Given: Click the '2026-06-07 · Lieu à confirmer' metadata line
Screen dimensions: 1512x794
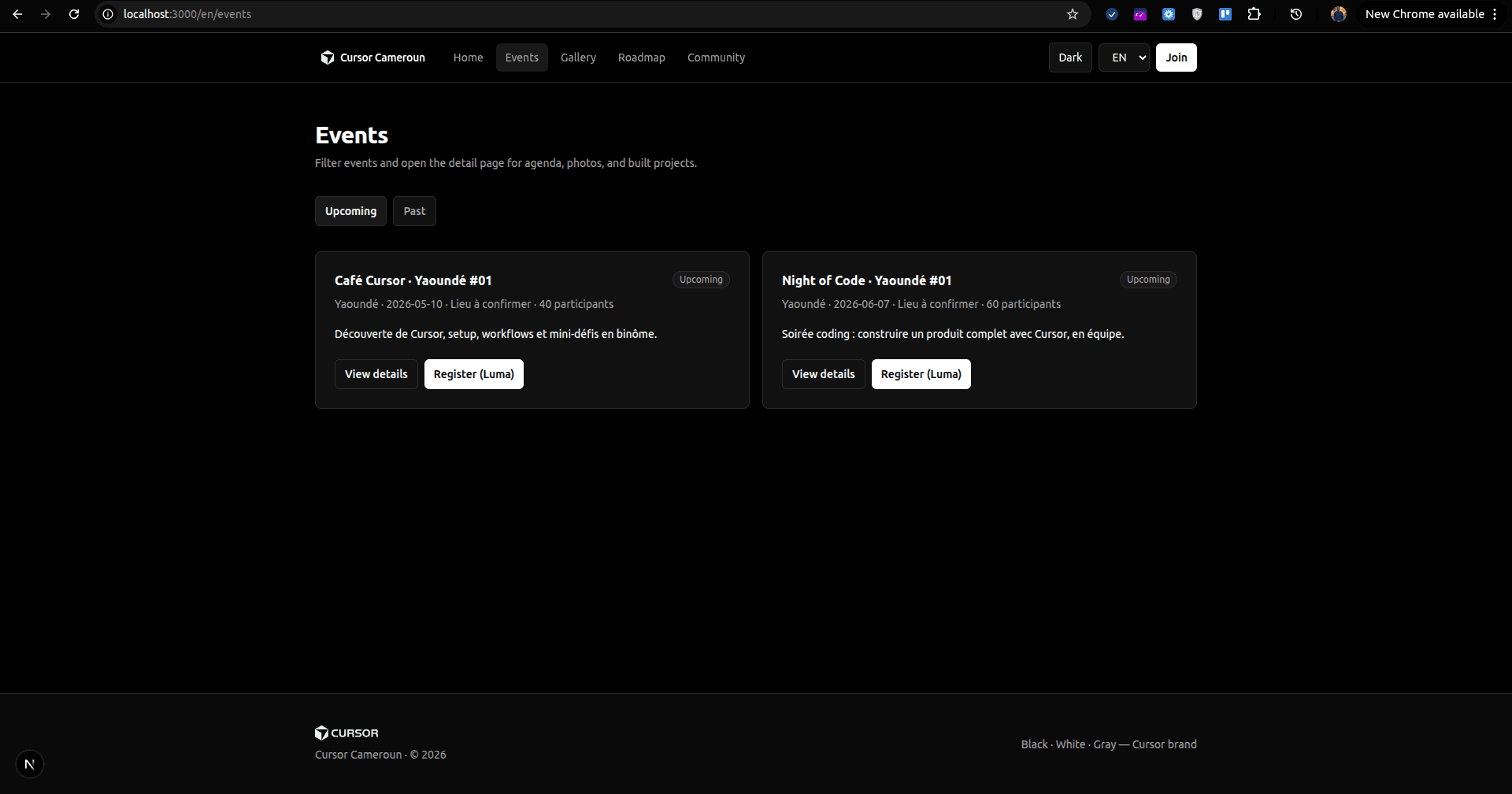Looking at the screenshot, I should click(921, 304).
